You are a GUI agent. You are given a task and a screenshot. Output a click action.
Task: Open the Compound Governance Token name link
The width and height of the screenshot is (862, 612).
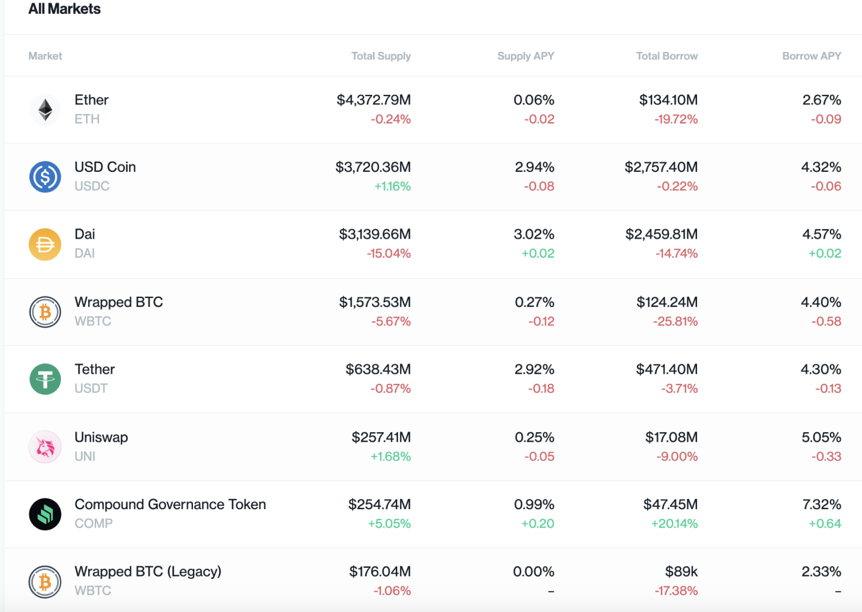point(170,504)
